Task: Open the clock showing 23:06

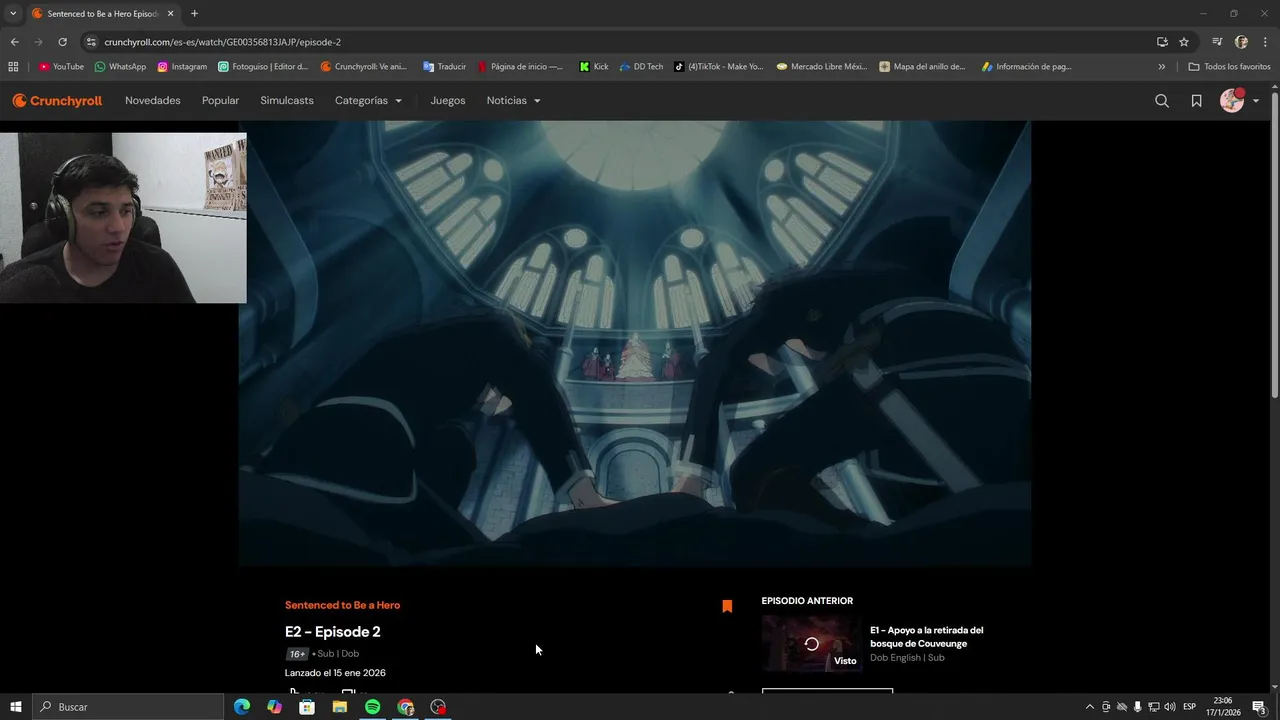Action: point(1222,707)
